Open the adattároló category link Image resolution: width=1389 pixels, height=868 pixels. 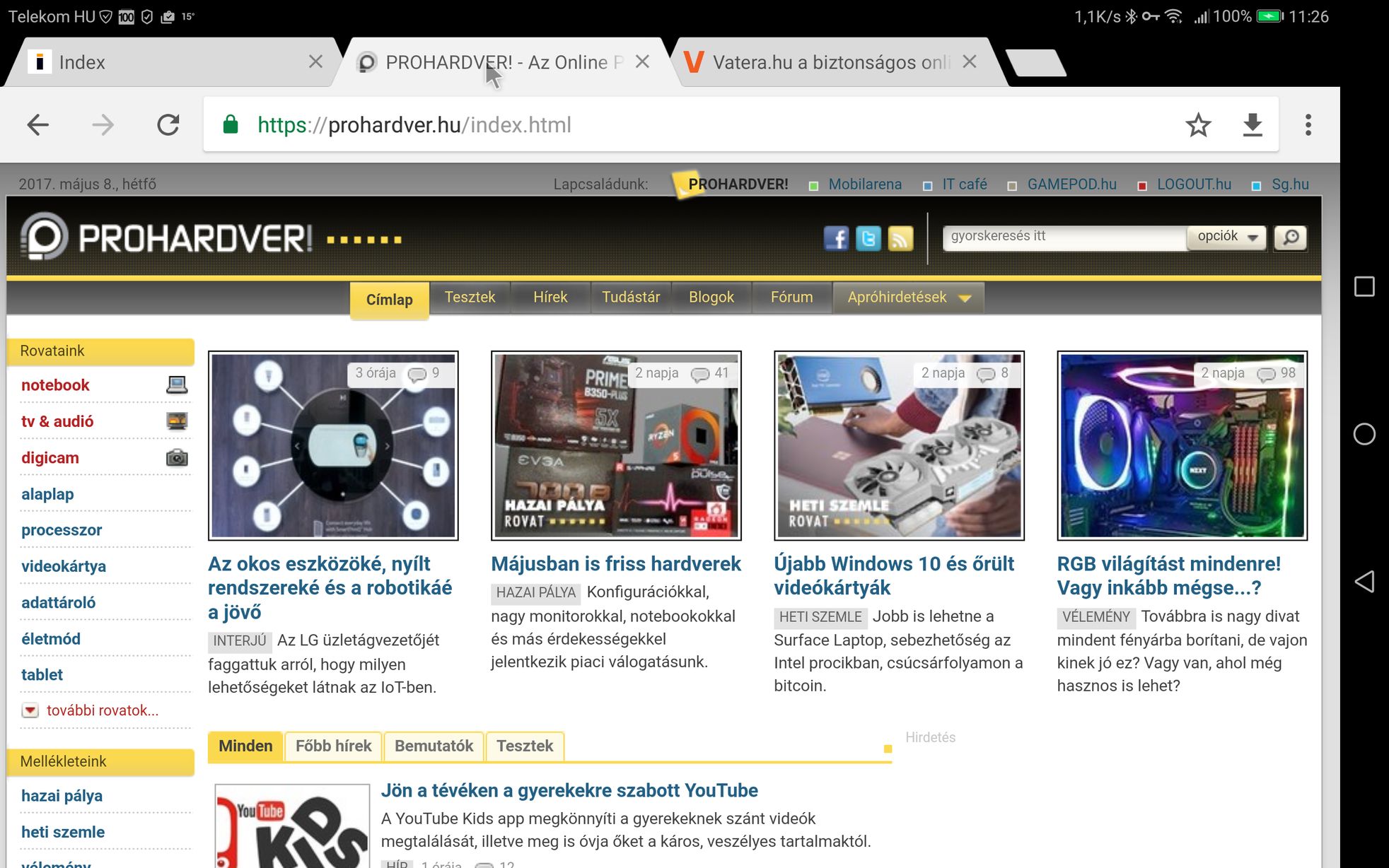(58, 602)
